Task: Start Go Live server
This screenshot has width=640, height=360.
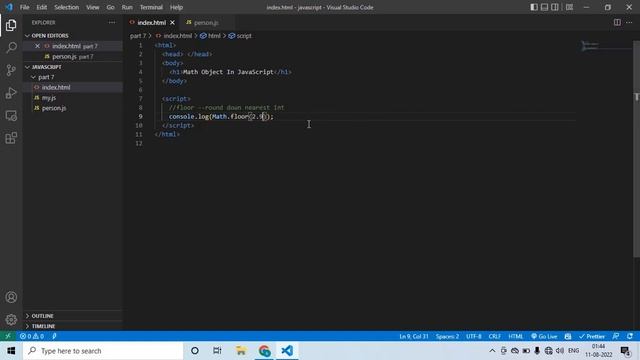Action: (544, 336)
